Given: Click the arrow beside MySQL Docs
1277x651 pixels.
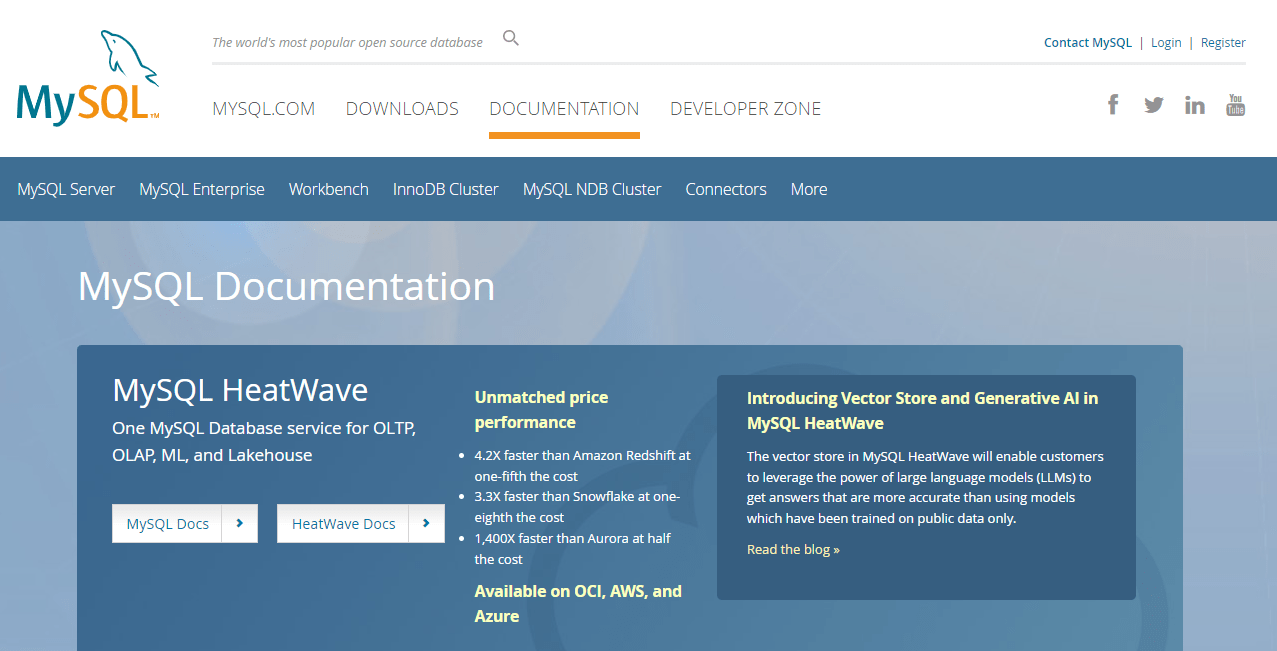Looking at the screenshot, I should (x=240, y=523).
